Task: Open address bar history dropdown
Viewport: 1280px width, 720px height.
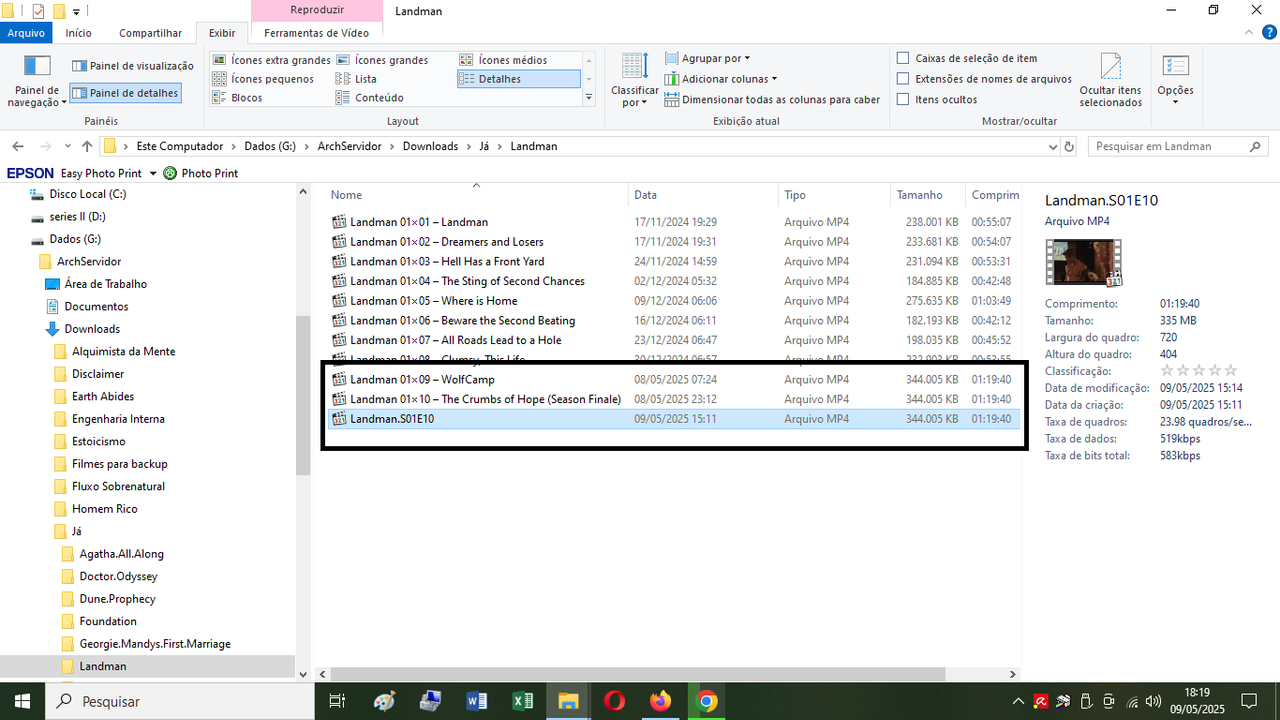Action: (1052, 146)
